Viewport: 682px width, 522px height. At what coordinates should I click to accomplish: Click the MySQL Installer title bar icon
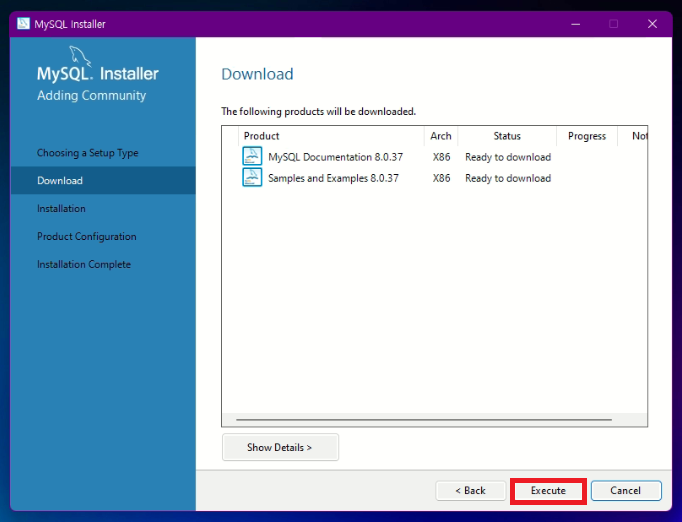click(23, 23)
